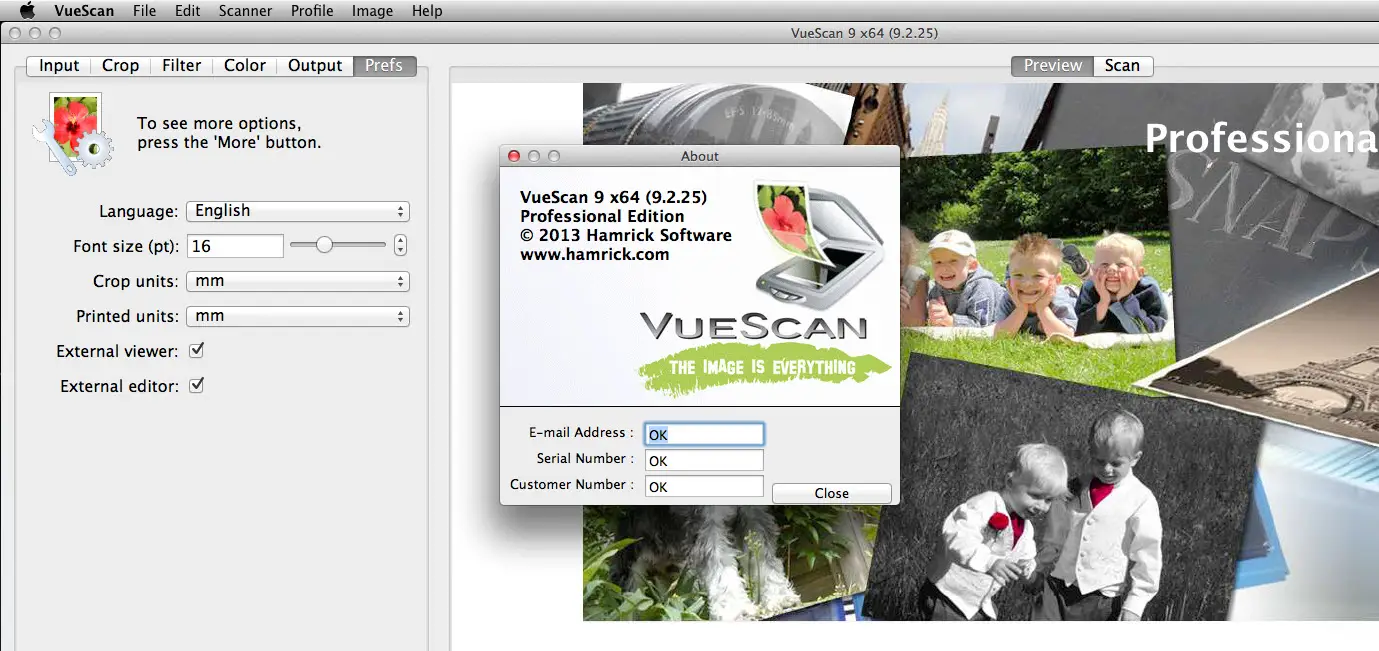This screenshot has height=651, width=1379.
Task: Click the Font size text field
Action: click(235, 246)
